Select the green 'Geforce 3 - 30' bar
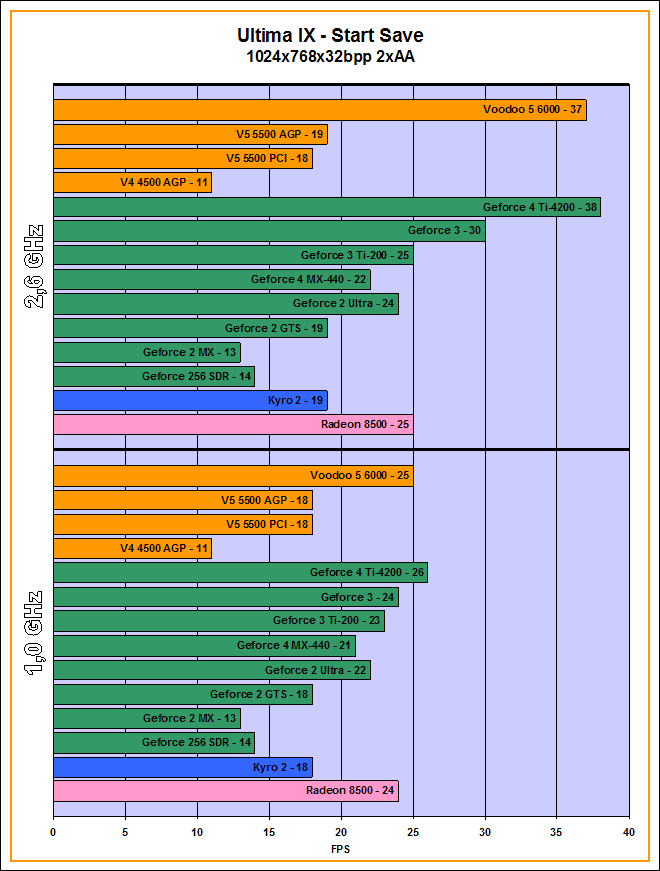The image size is (660, 871). (x=268, y=231)
